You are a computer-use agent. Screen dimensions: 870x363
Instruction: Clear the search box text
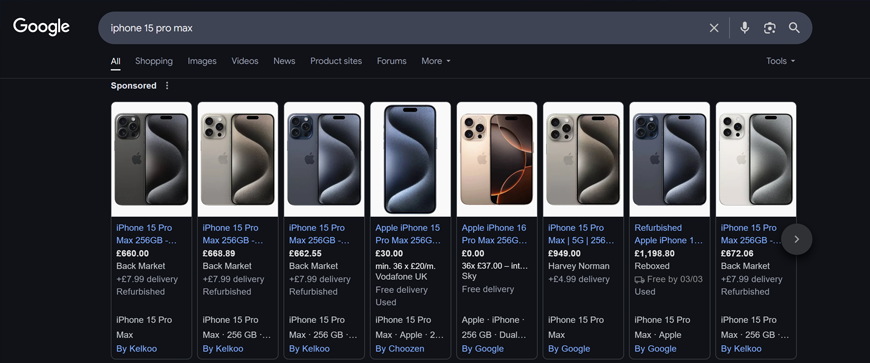[714, 28]
